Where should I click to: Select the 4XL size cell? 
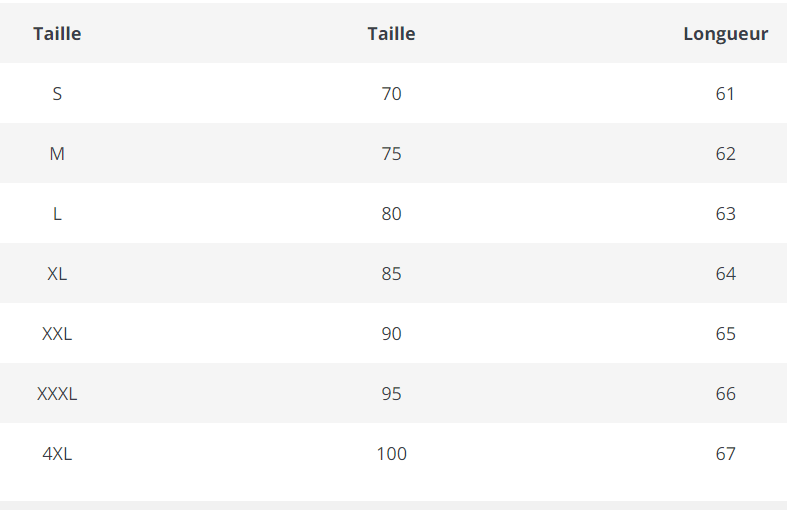coord(57,454)
